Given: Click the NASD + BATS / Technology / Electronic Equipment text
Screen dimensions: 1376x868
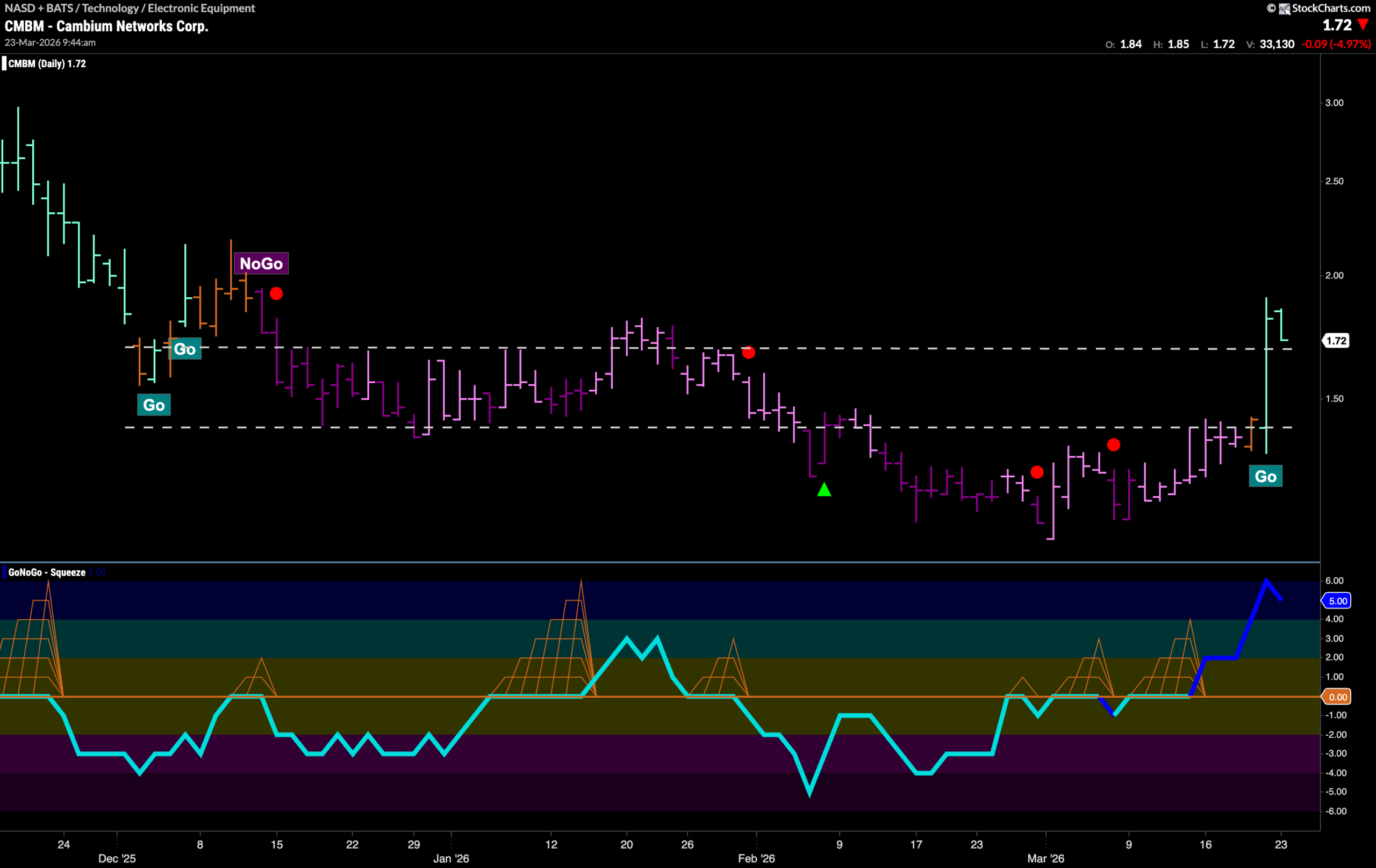Looking at the screenshot, I should pyautogui.click(x=130, y=8).
